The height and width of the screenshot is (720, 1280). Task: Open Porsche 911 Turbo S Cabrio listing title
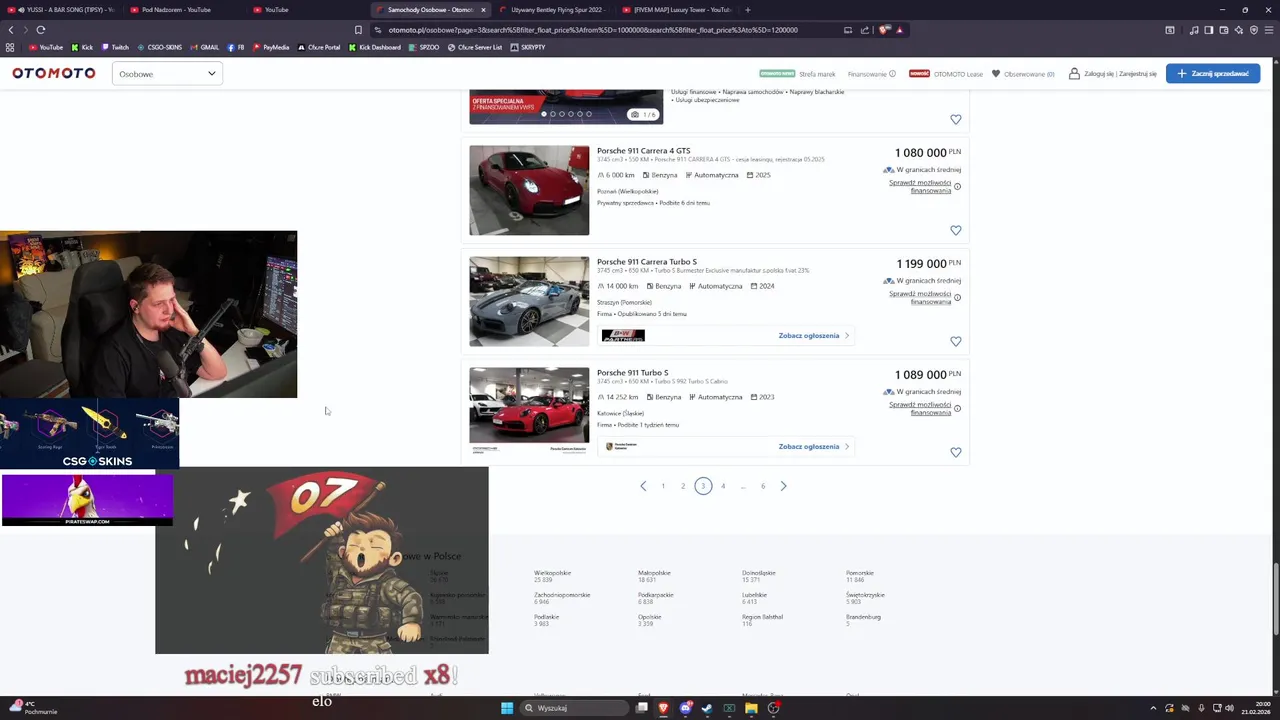[633, 373]
